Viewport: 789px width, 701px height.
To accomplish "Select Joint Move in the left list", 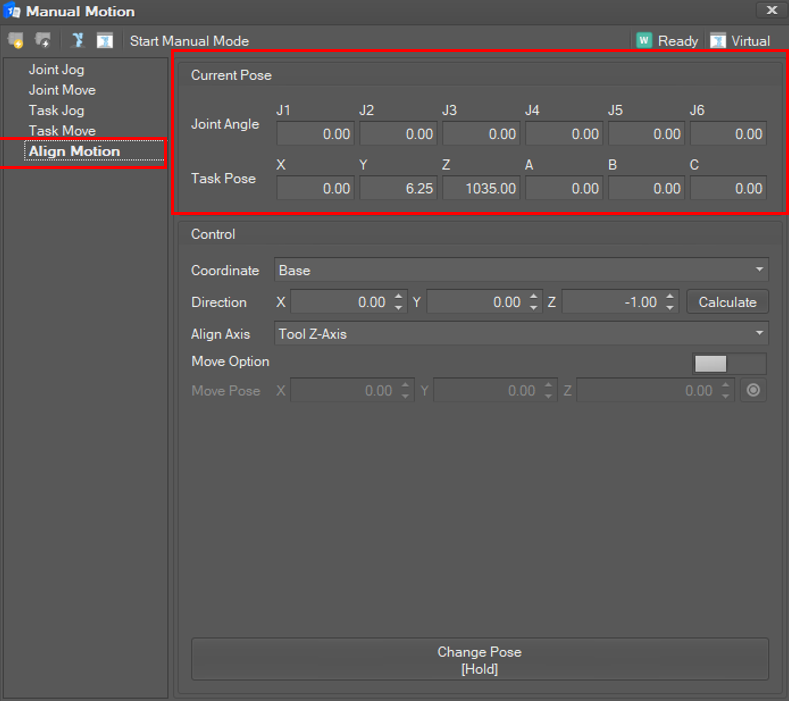I will click(62, 90).
